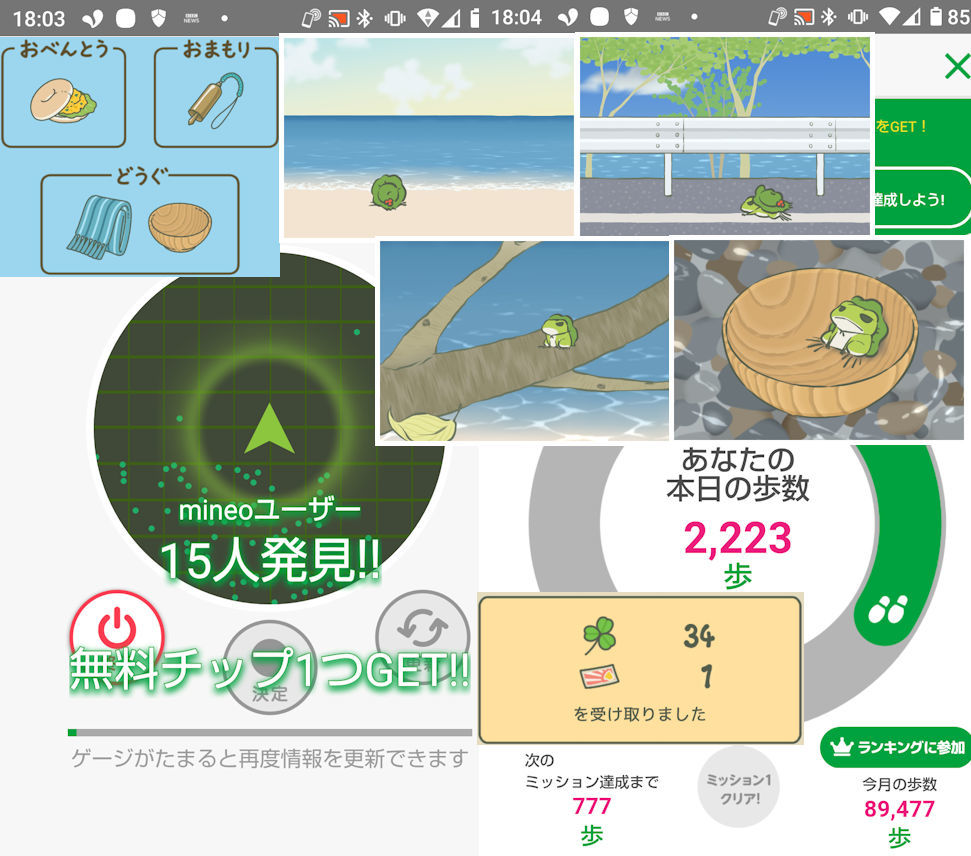The width and height of the screenshot is (971, 856).
Task: Tap the 15人発見!! text
Action: tap(270, 561)
